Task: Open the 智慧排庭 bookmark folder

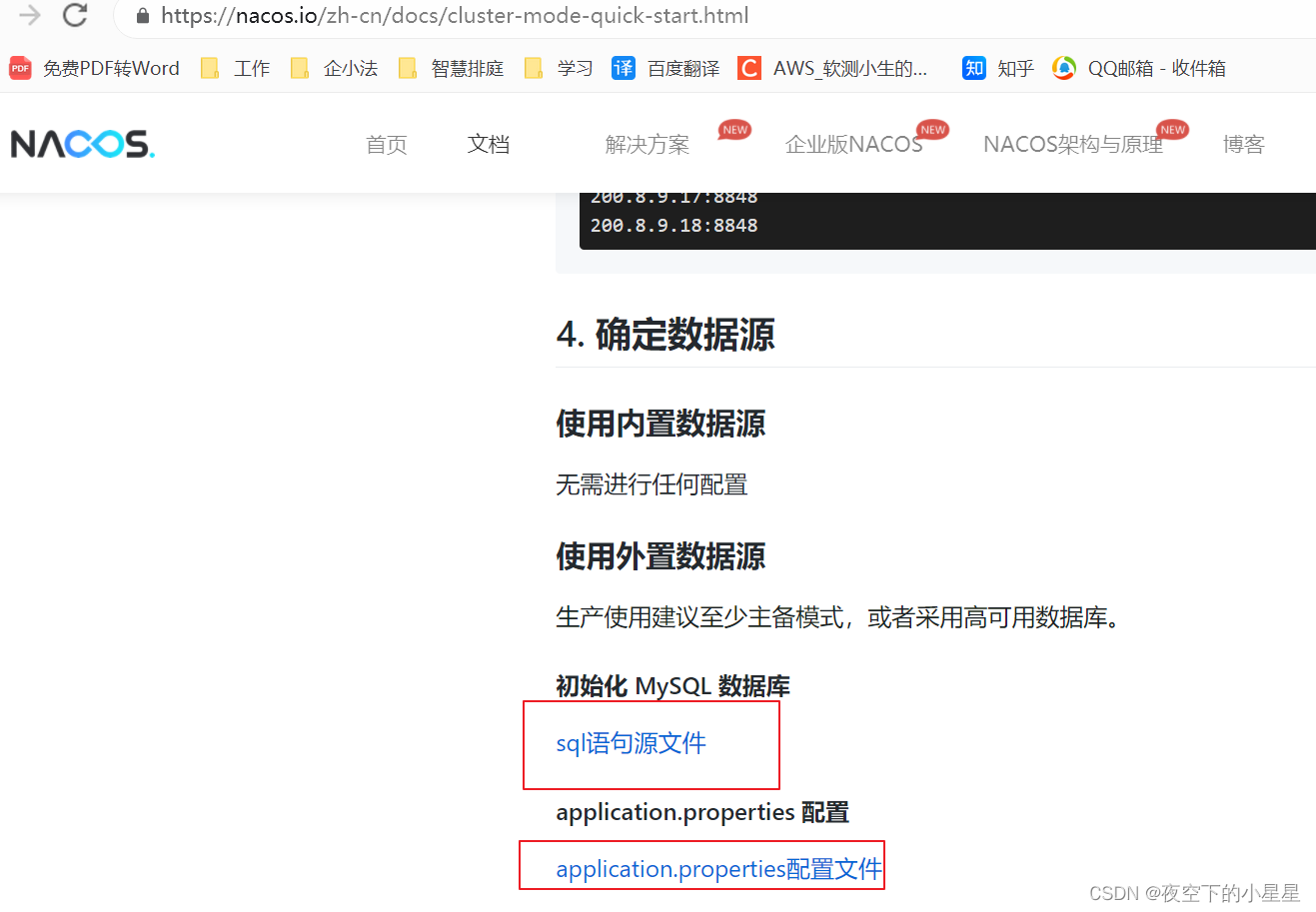Action: [451, 68]
